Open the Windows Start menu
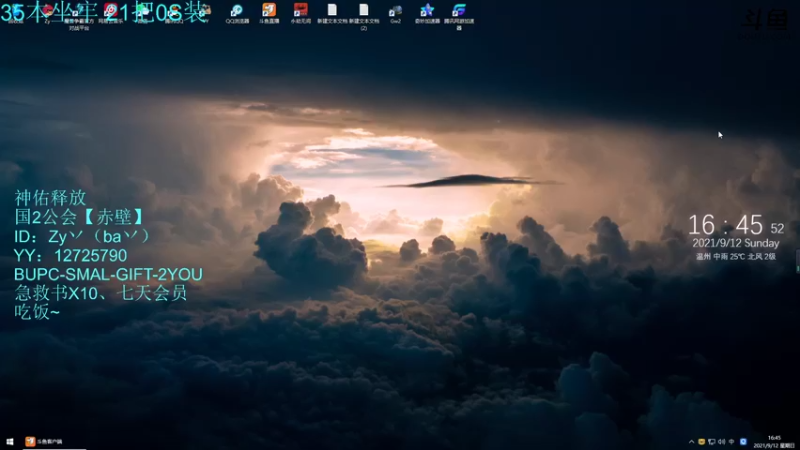This screenshot has width=800, height=450. pyautogui.click(x=10, y=441)
